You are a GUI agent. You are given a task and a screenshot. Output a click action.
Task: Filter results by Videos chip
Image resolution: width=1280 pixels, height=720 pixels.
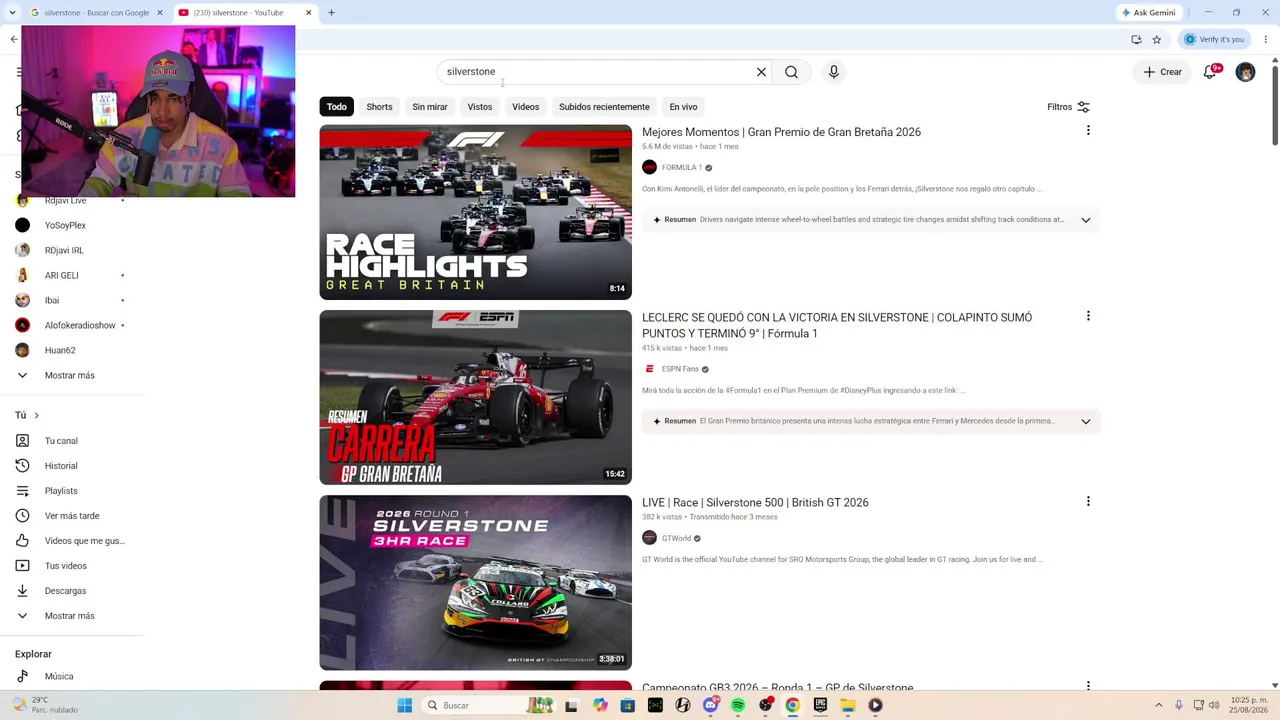click(x=526, y=107)
